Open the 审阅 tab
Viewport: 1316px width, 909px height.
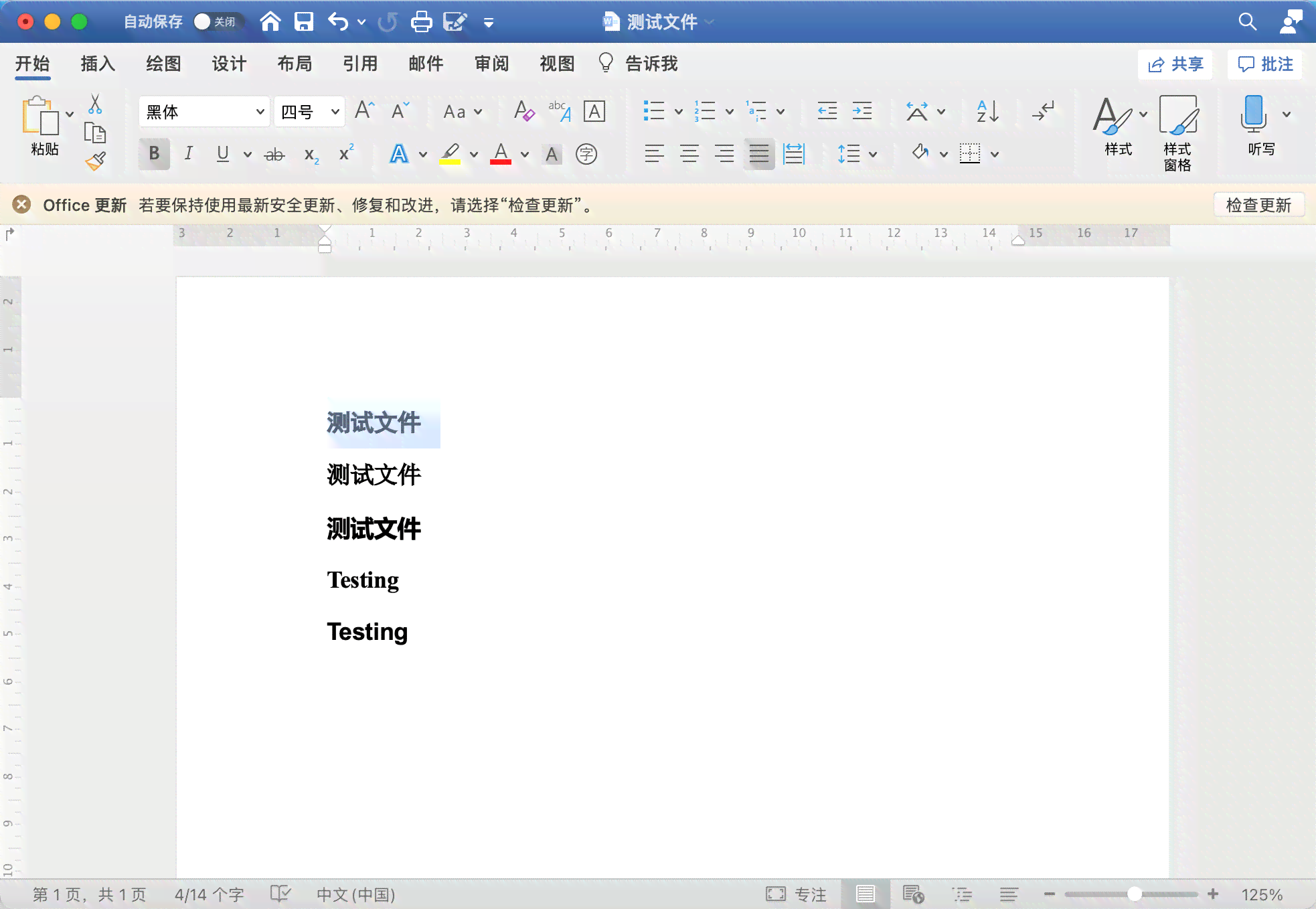point(491,64)
